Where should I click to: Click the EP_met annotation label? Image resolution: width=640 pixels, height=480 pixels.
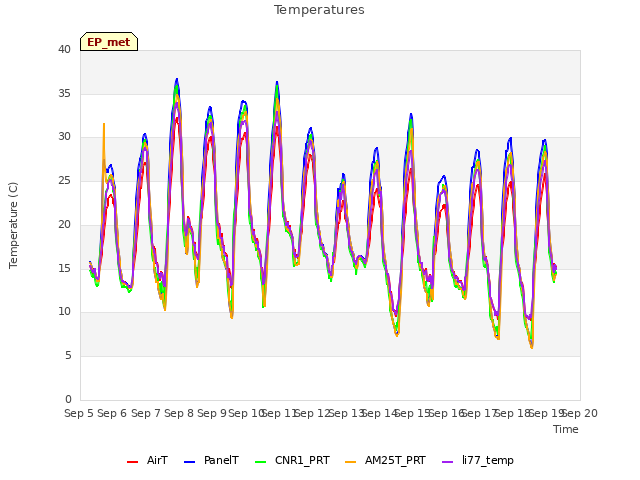click(x=109, y=42)
